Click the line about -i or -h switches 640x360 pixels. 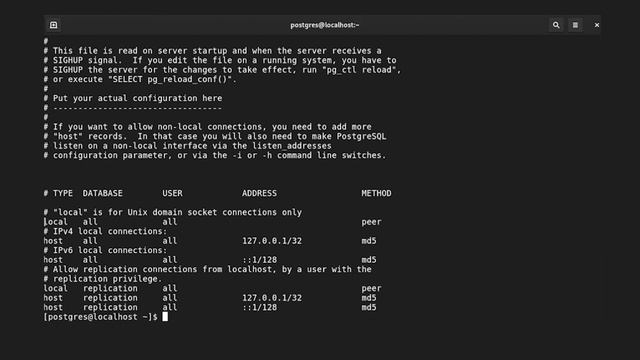[x=215, y=156]
